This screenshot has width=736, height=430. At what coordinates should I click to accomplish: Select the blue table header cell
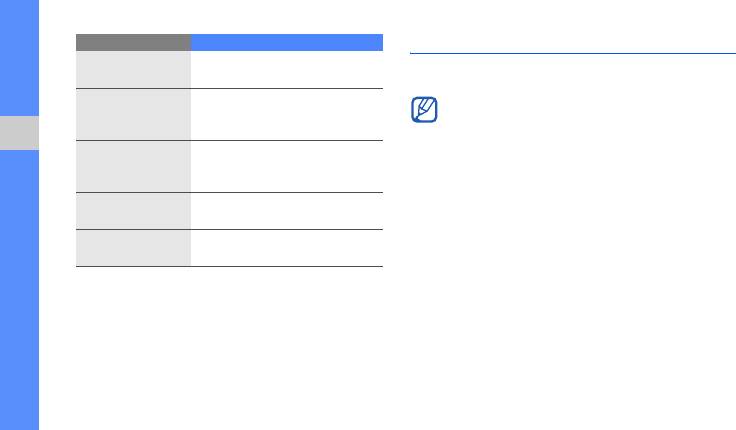pos(287,43)
